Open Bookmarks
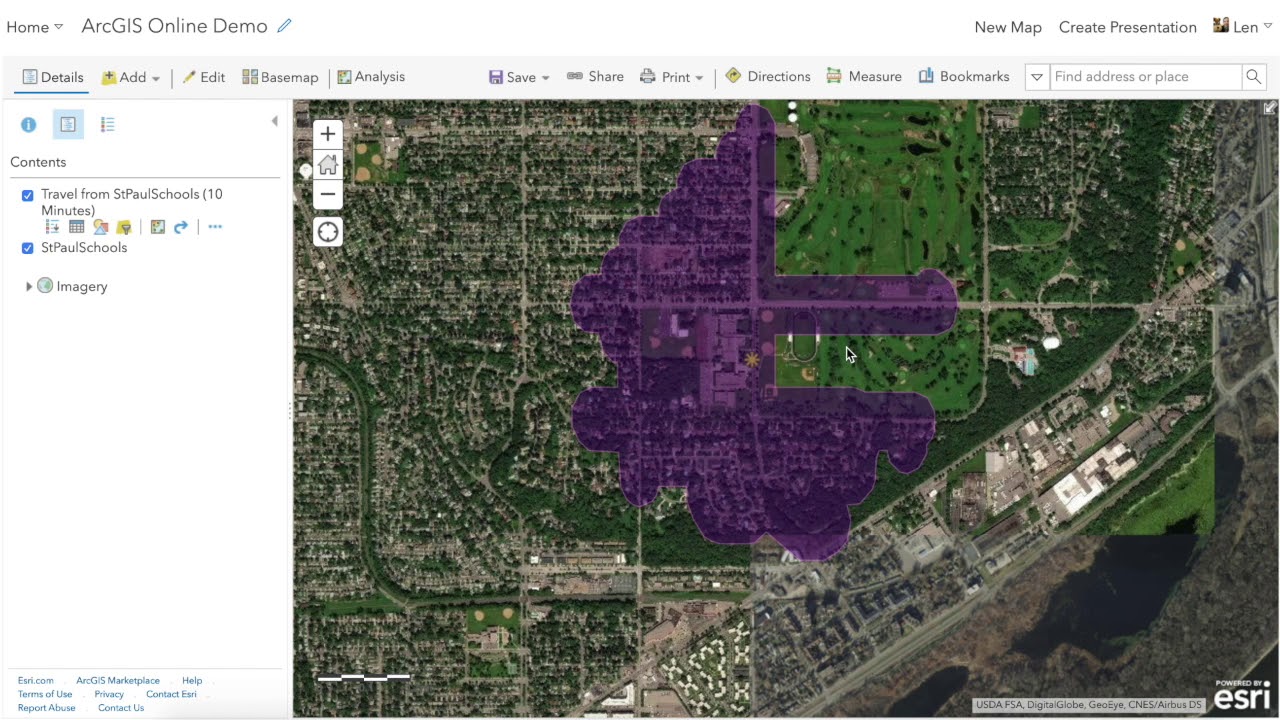This screenshot has width=1280, height=720. (x=964, y=77)
